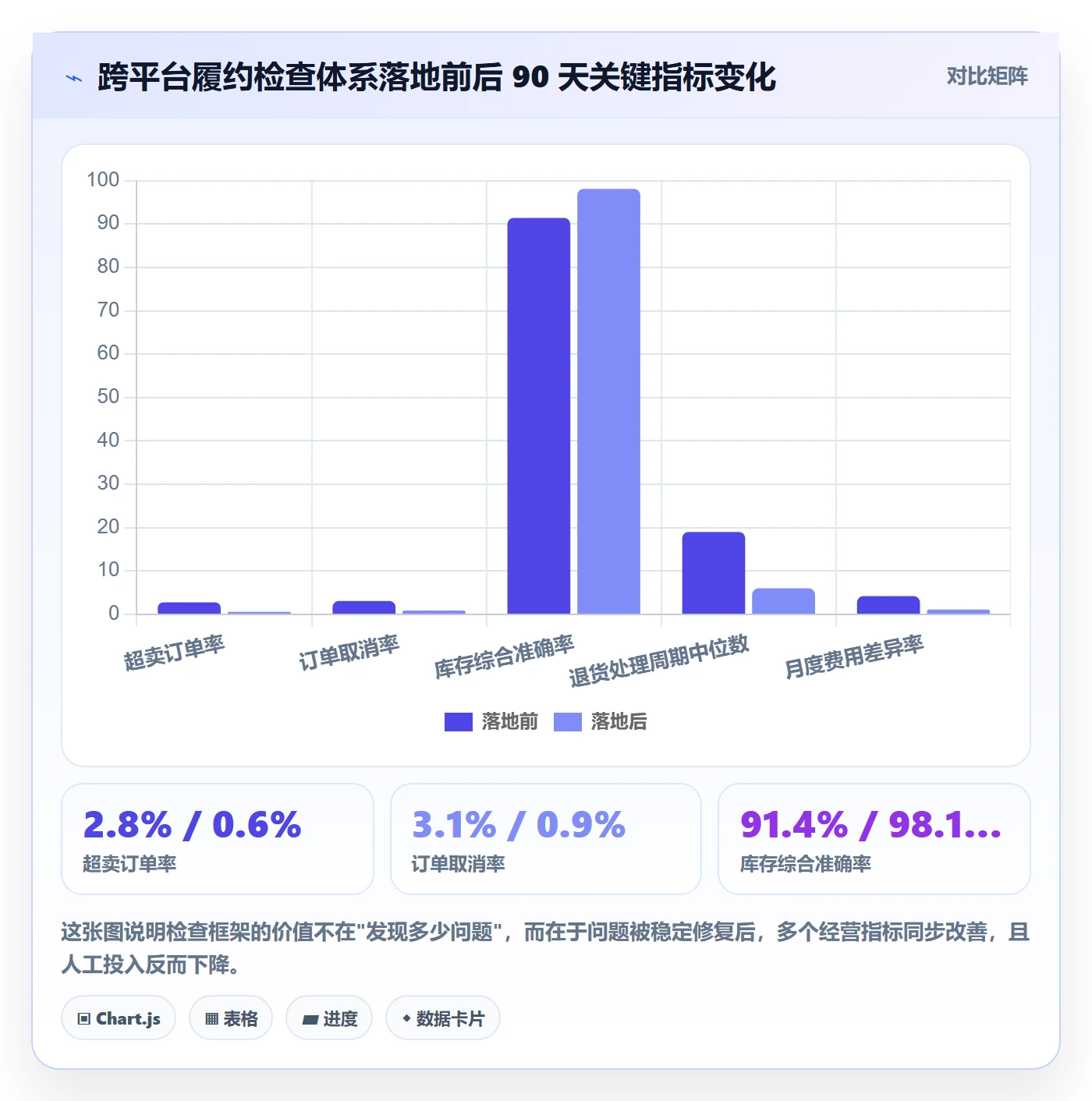Click the x-axis label 超卖订单率

[175, 653]
